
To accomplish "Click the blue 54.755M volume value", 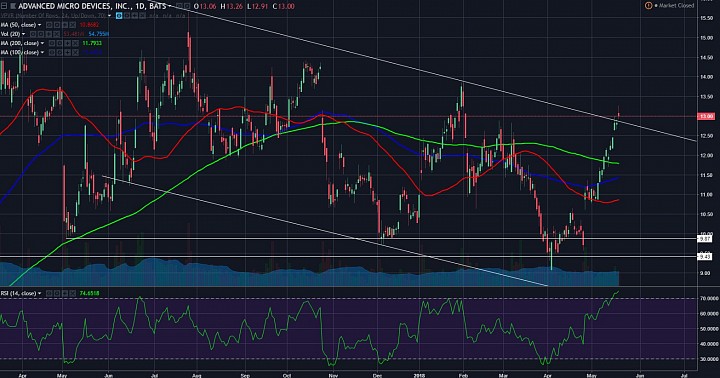I will click(x=99, y=34).
